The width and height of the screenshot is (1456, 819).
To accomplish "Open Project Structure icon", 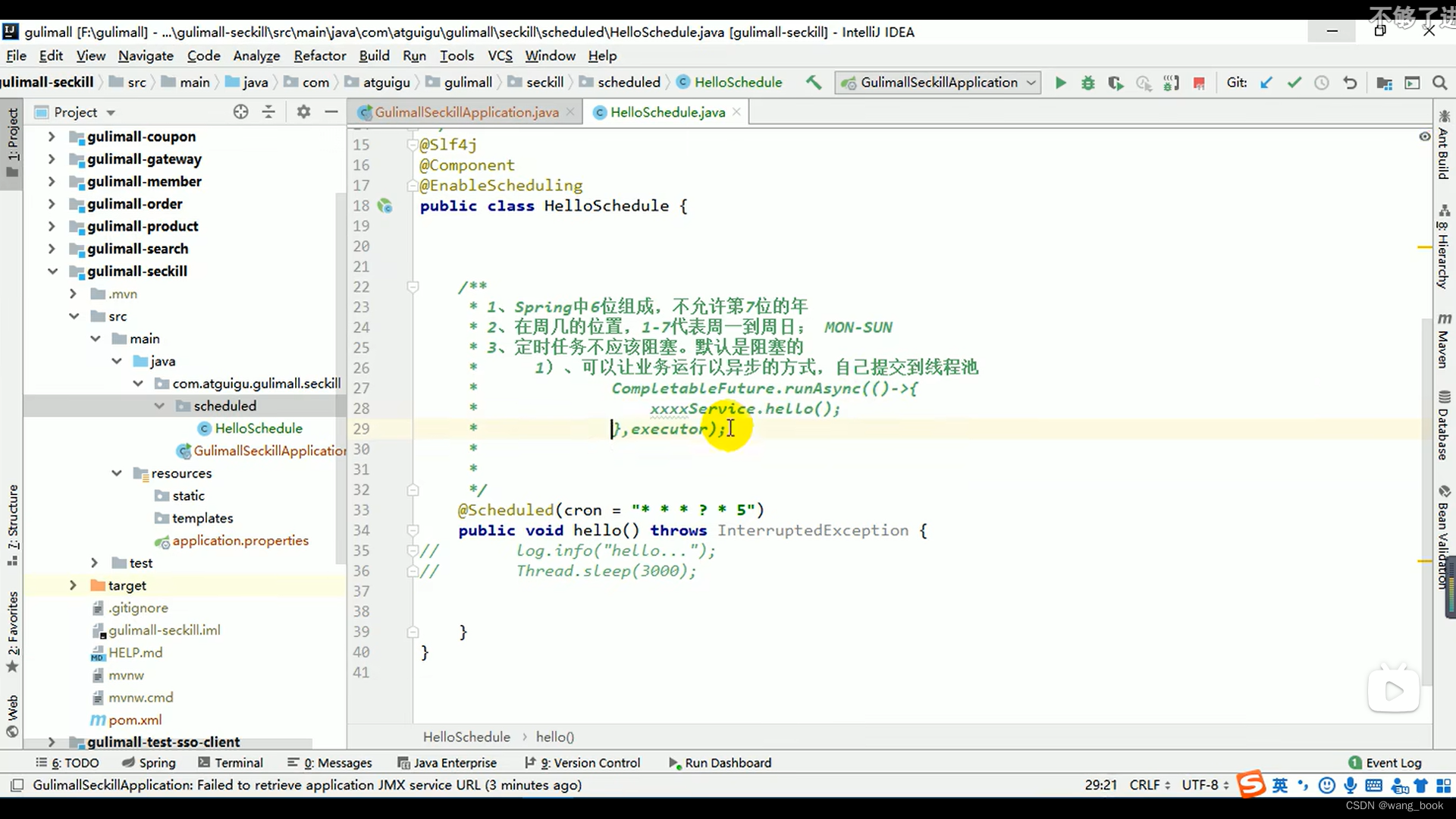I will pyautogui.click(x=1384, y=83).
